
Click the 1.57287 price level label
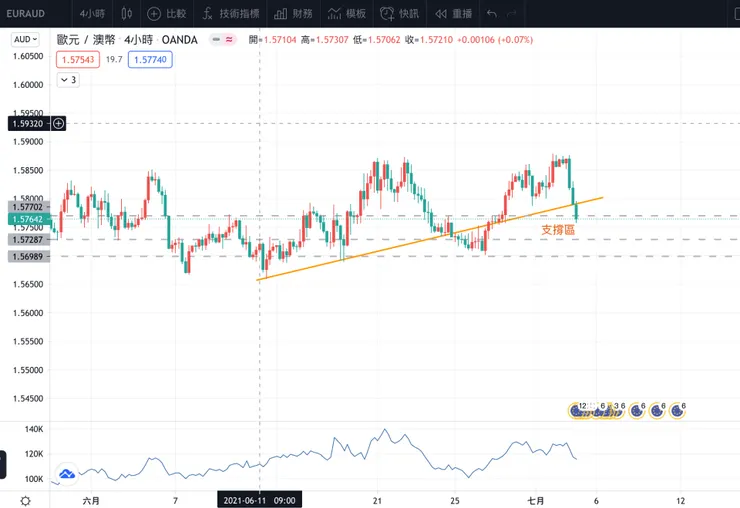tap(28, 239)
